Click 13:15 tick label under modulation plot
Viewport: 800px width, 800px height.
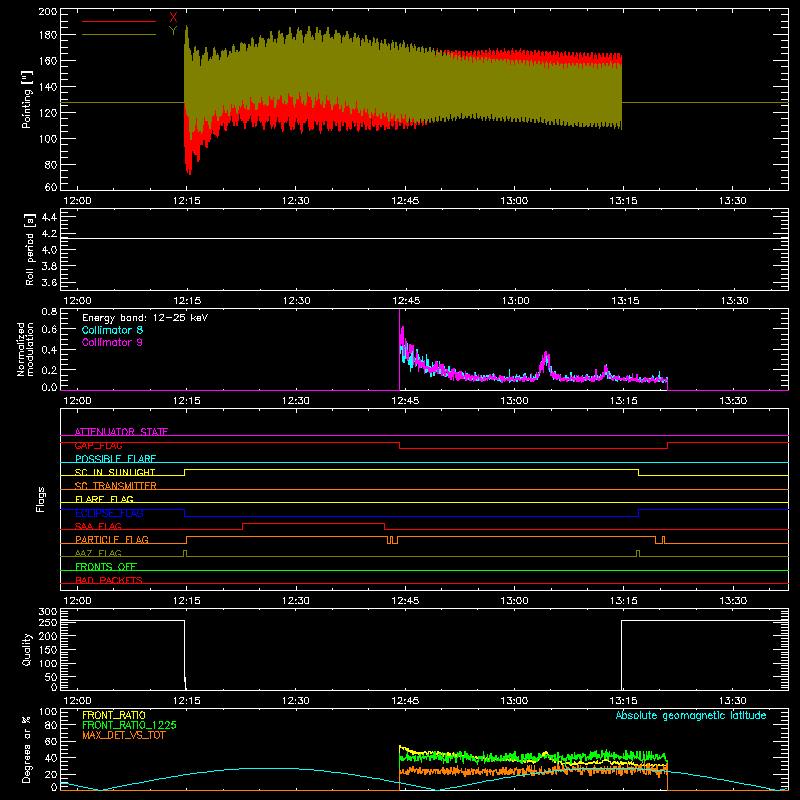(623, 401)
